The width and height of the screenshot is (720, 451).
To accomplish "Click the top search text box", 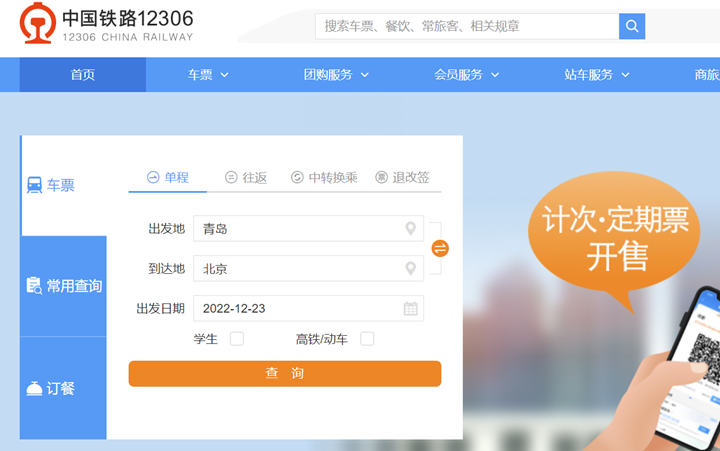I will pos(467,26).
